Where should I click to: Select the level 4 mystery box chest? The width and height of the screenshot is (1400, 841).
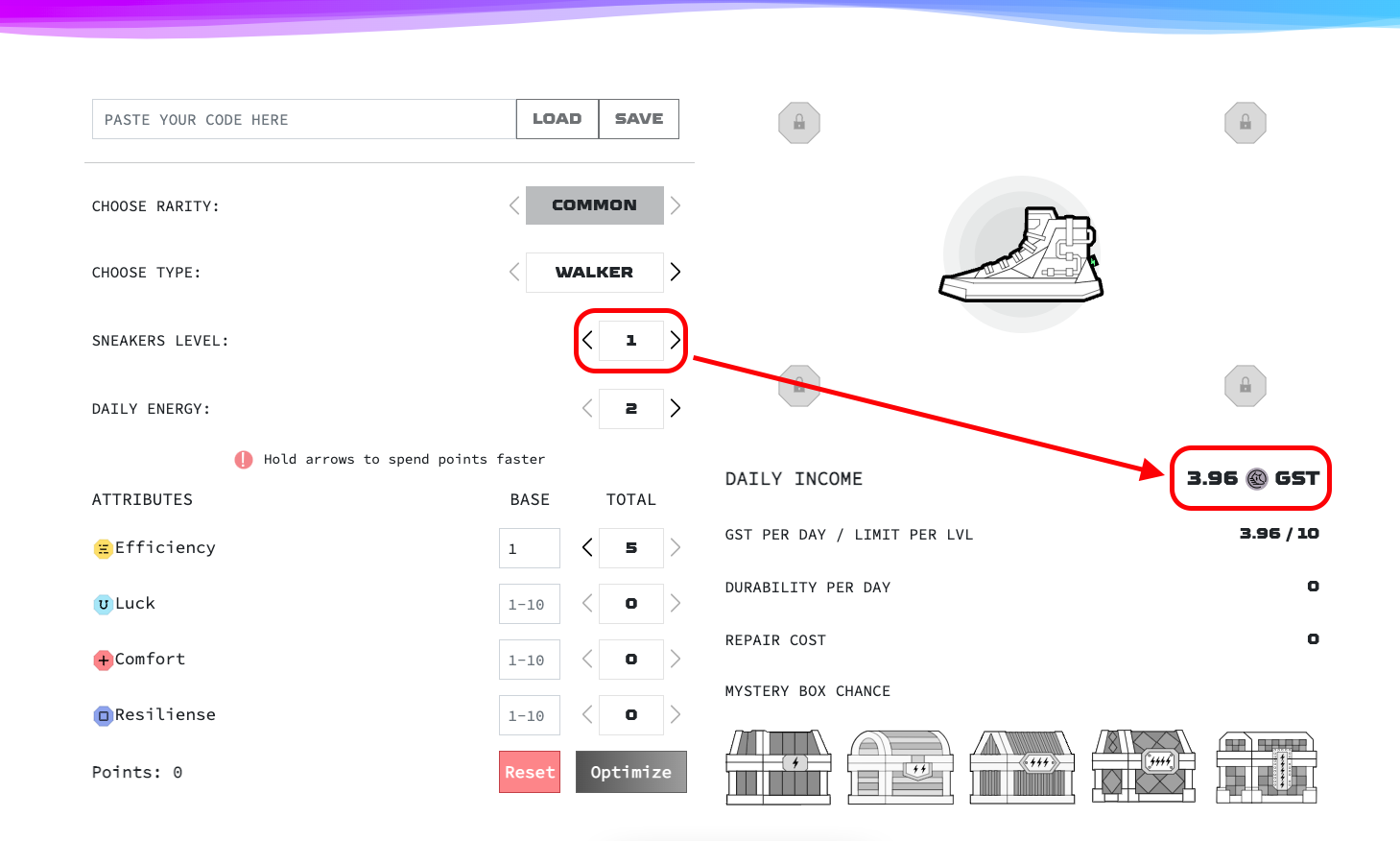1144,766
